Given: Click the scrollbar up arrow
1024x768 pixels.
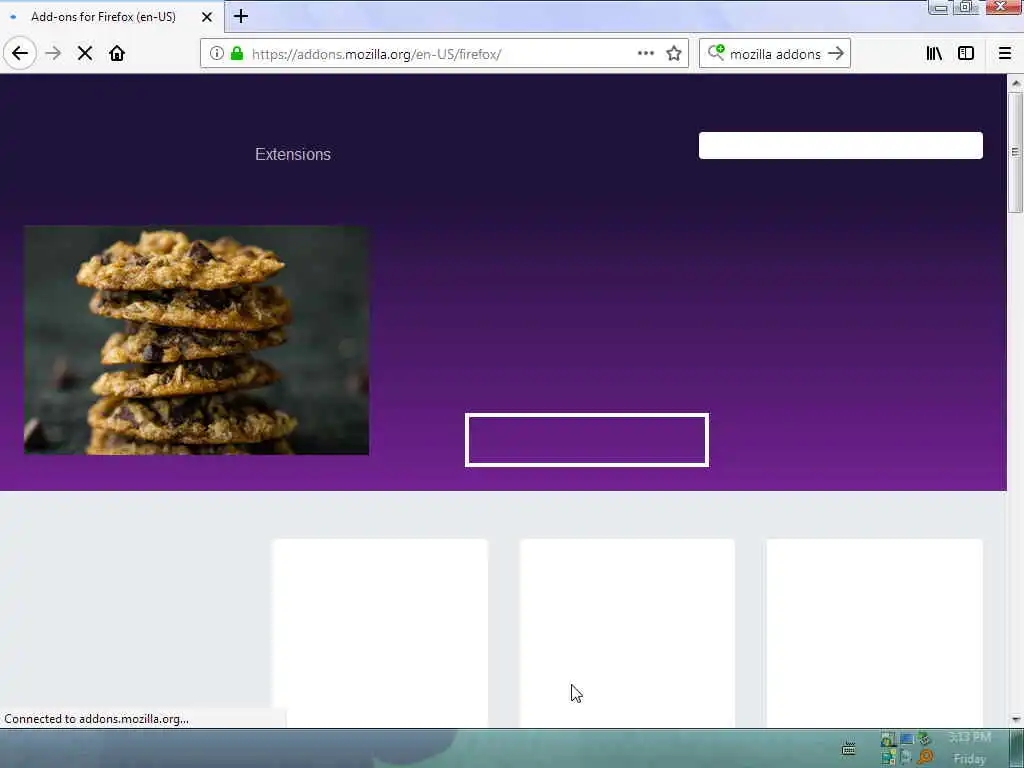Looking at the screenshot, I should coord(1016,83).
